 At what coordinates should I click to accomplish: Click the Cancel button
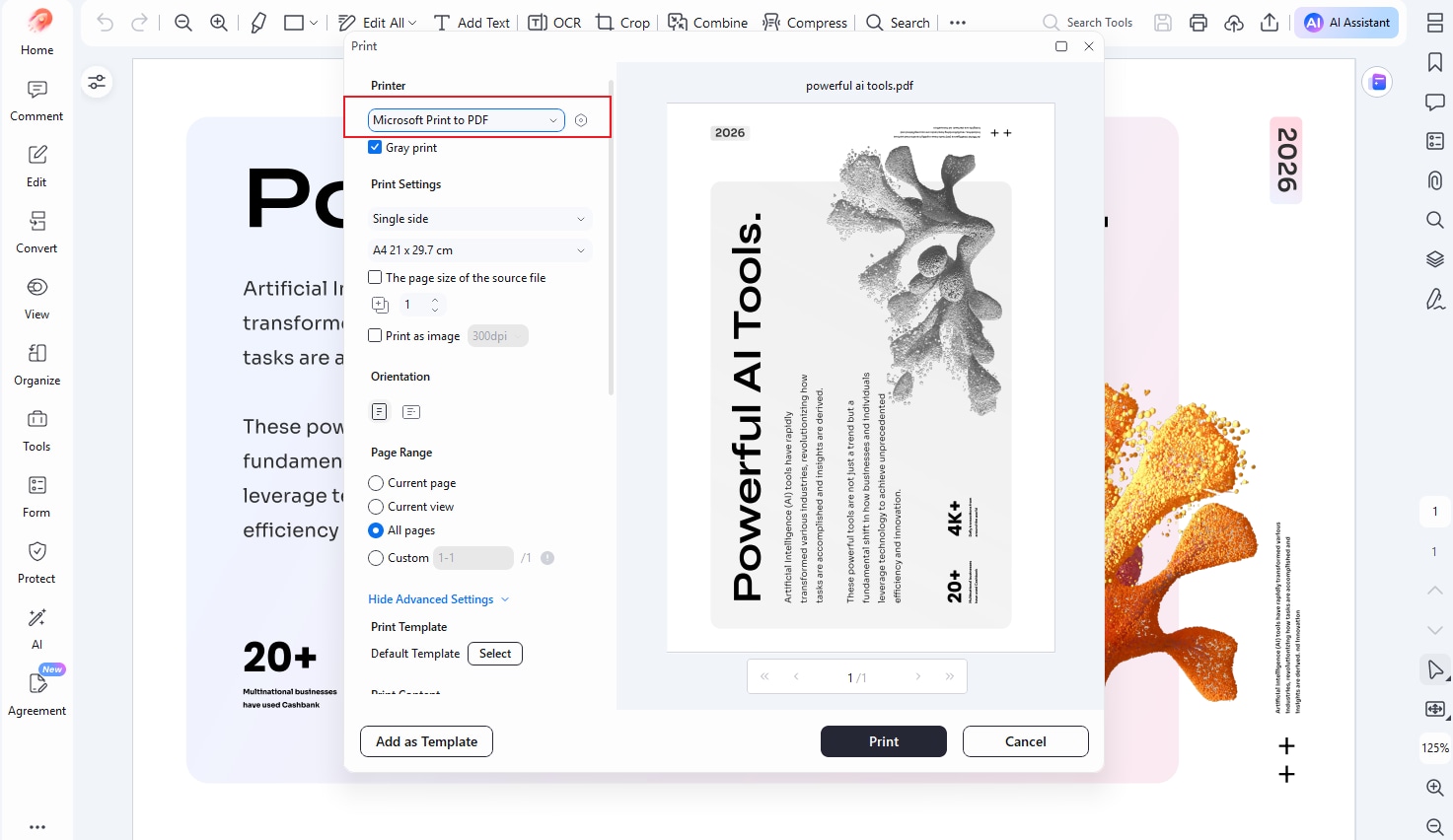(1026, 741)
